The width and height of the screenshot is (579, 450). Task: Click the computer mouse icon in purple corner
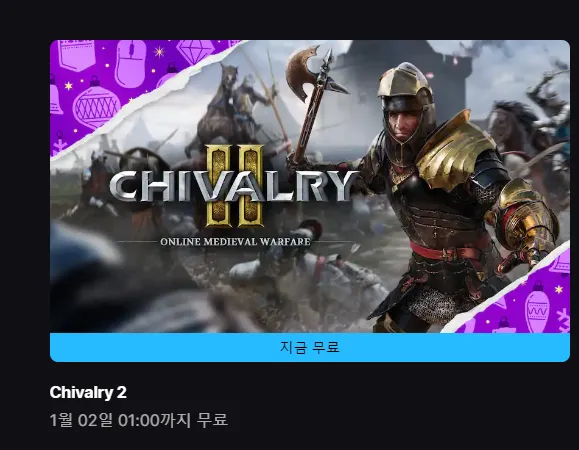point(130,63)
